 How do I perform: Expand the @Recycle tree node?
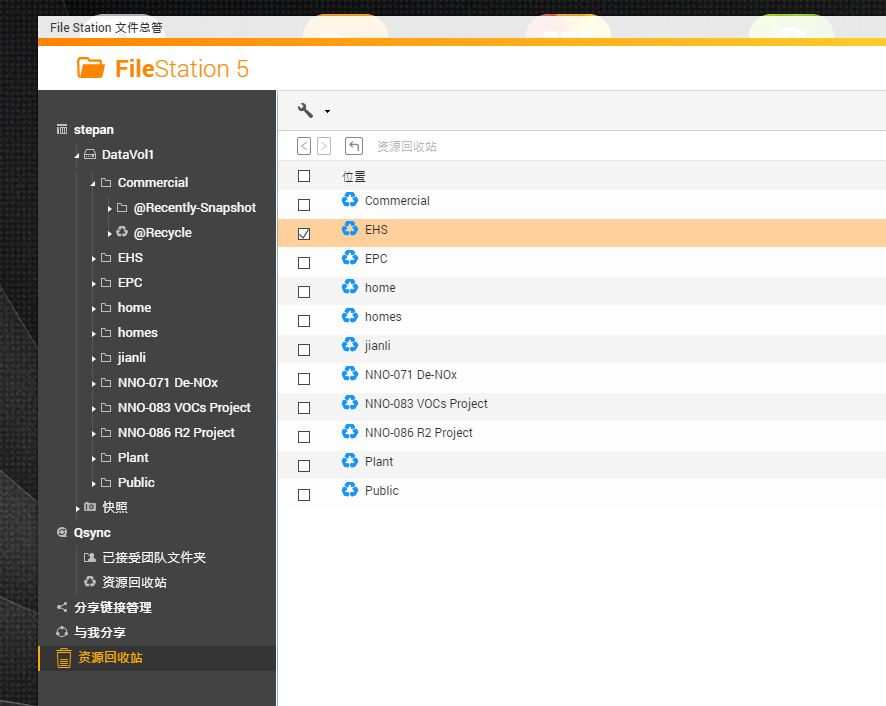click(109, 233)
